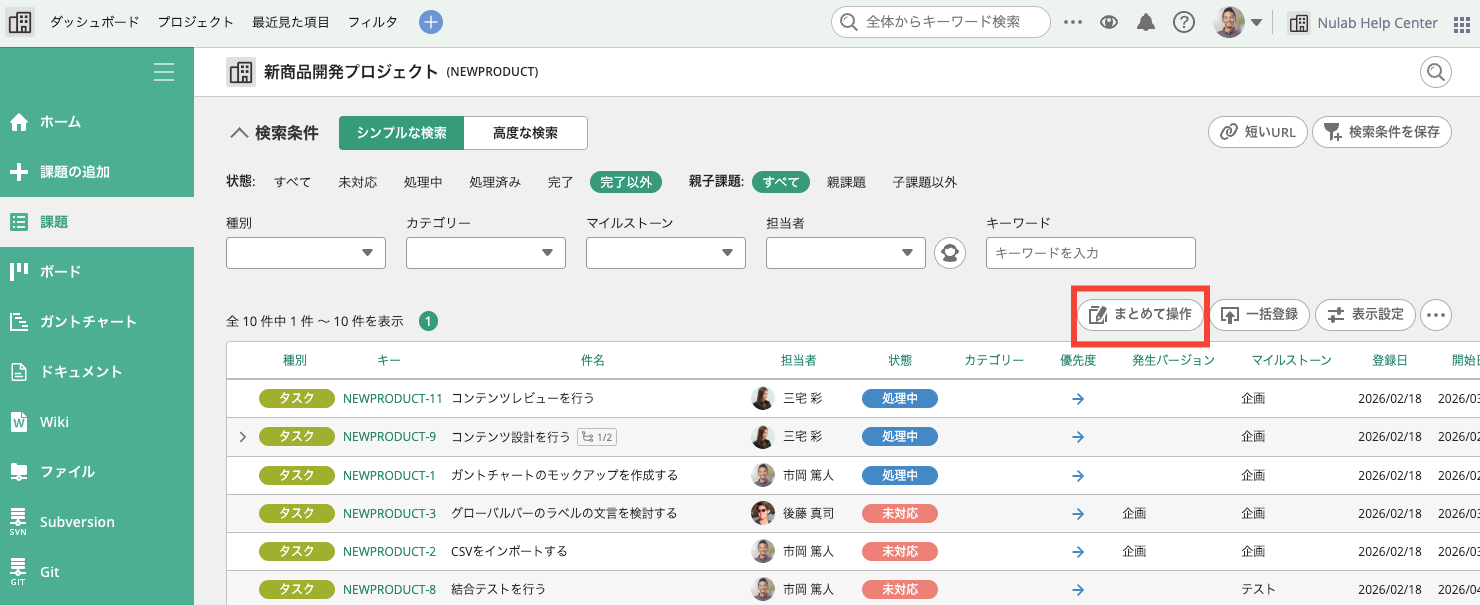Click 処理中 status badge for NEWPRODUCT-1
Image resolution: width=1480 pixels, height=605 pixels.
tap(899, 475)
